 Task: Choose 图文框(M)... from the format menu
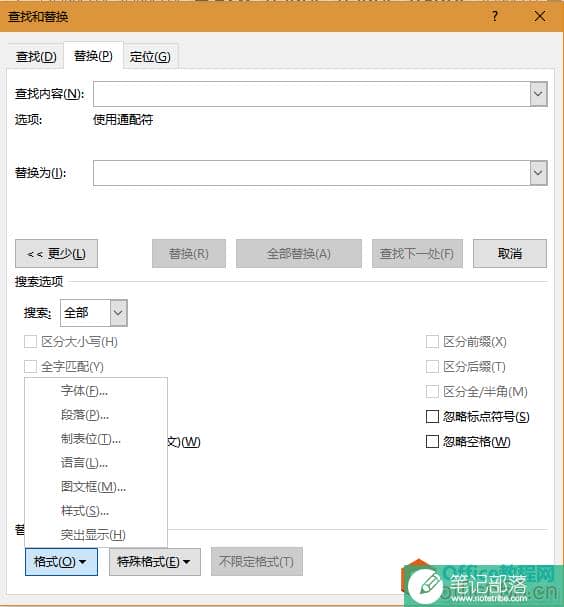coord(96,487)
